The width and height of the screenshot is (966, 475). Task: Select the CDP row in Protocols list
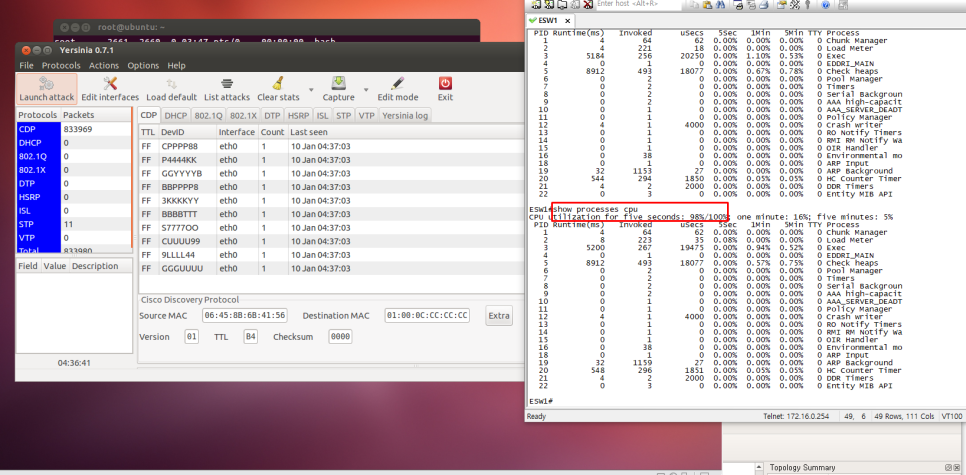point(73,129)
